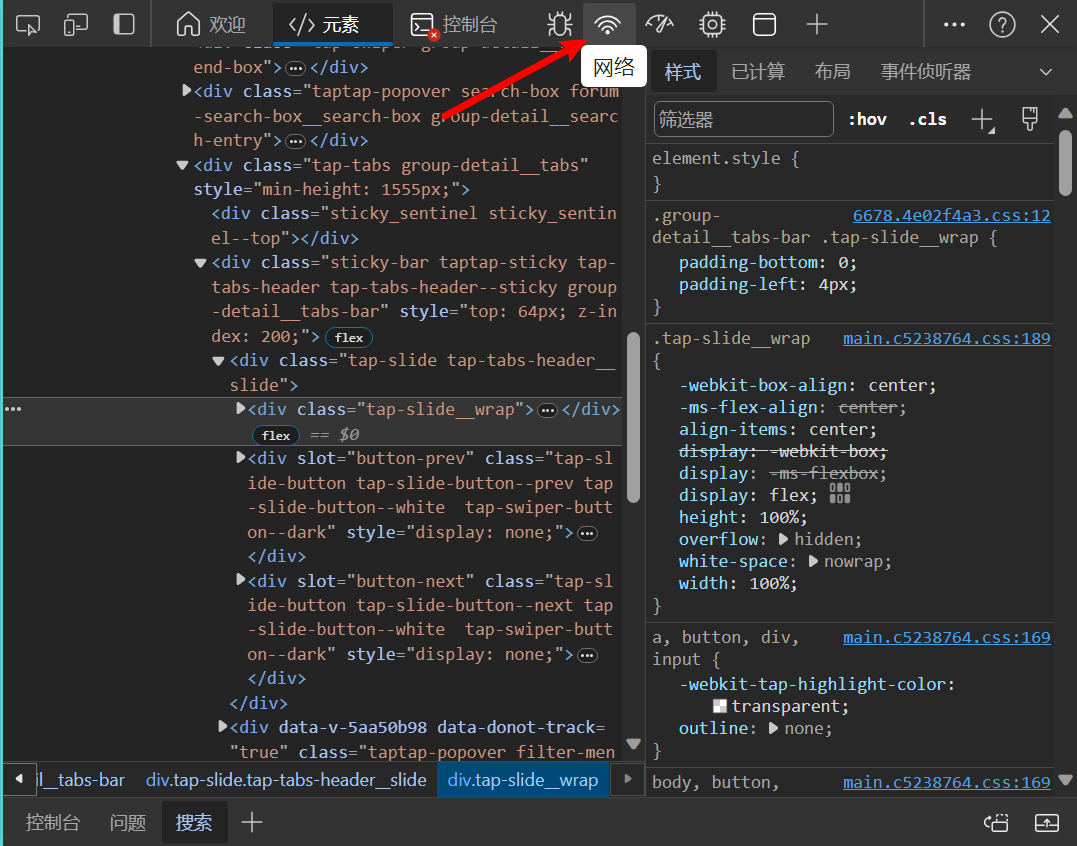Toggle device emulation icon
The height and width of the screenshot is (846, 1077).
(76, 25)
